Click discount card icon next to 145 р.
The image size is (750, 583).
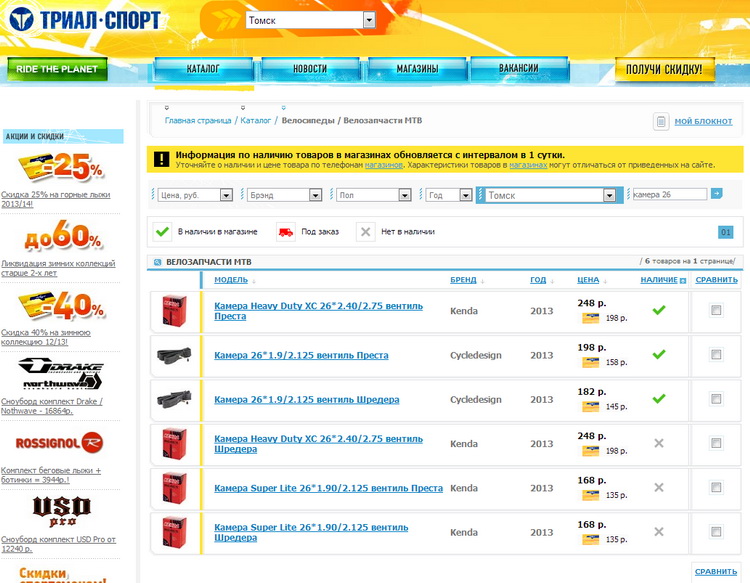[x=590, y=407]
